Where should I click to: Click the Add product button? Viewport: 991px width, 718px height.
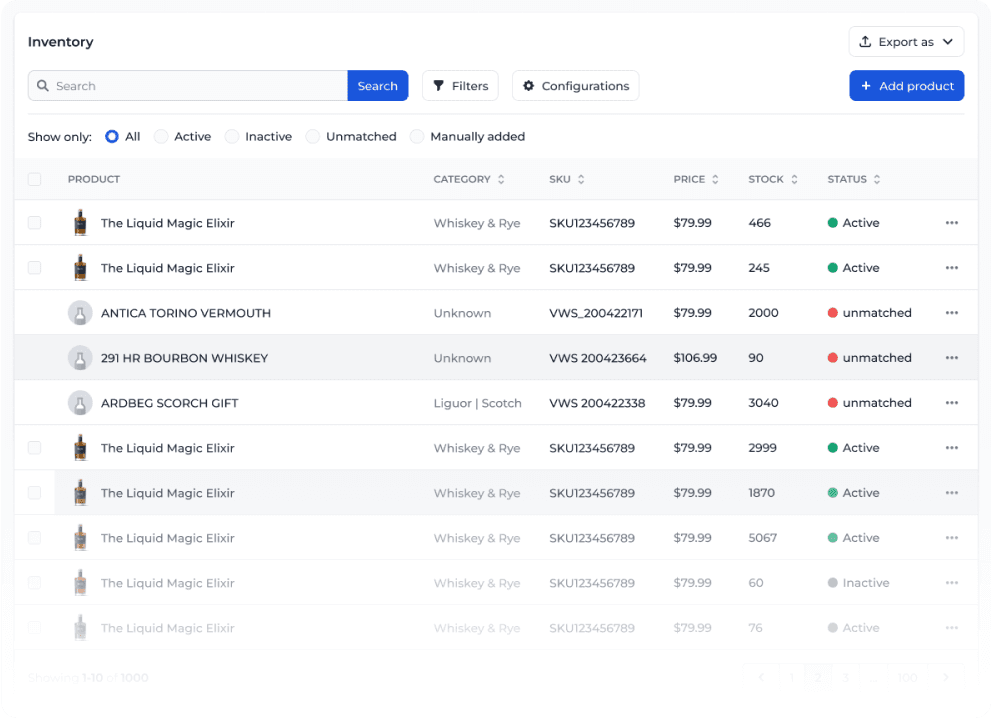(906, 86)
